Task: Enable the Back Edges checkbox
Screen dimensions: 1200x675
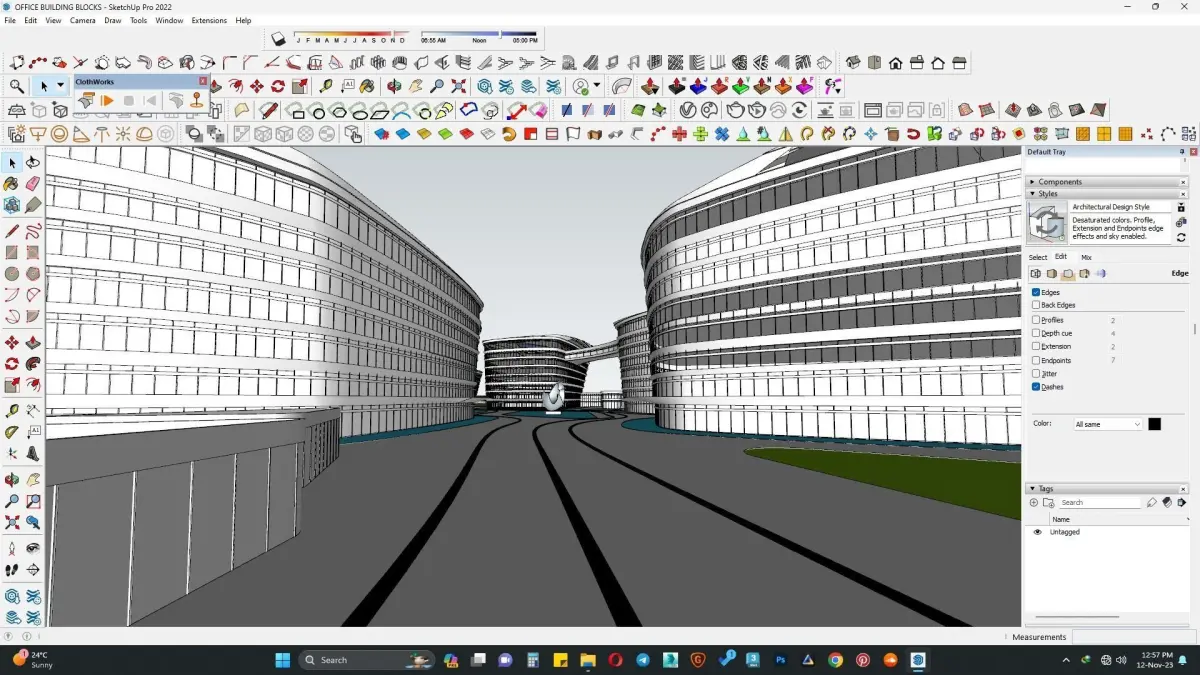Action: click(x=1036, y=305)
